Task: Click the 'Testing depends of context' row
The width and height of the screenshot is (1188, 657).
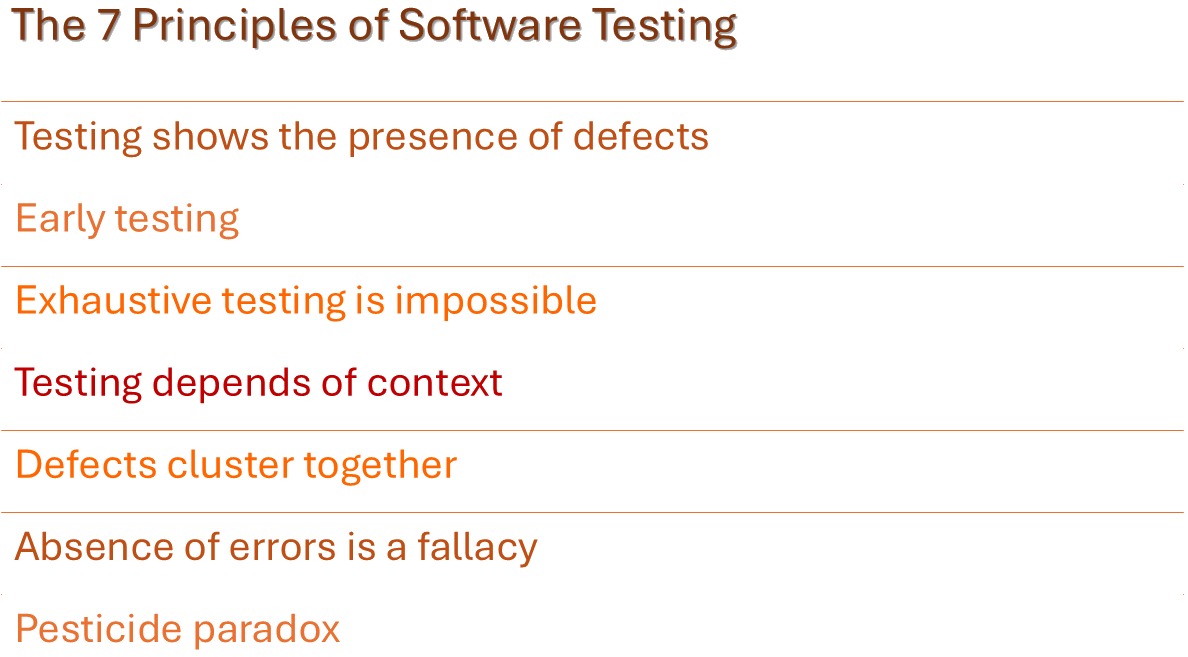Action: tap(258, 382)
